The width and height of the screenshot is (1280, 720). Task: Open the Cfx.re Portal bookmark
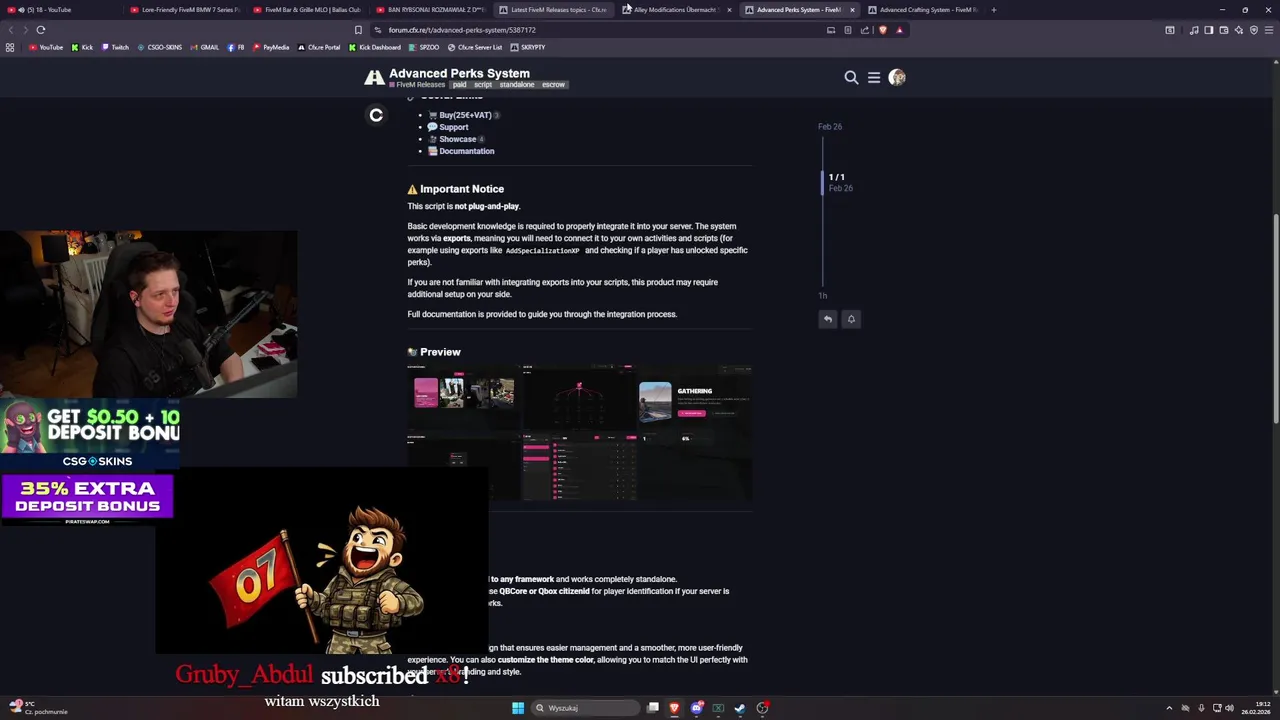(x=319, y=47)
